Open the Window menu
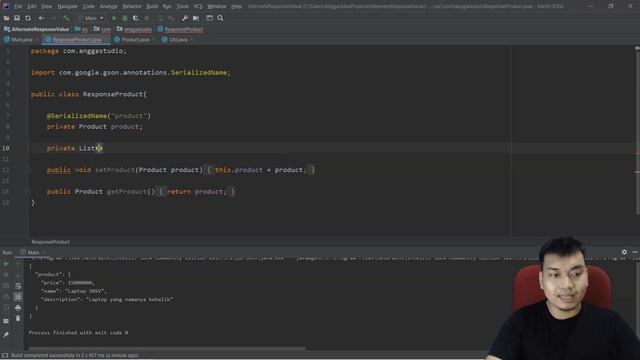 point(216,6)
